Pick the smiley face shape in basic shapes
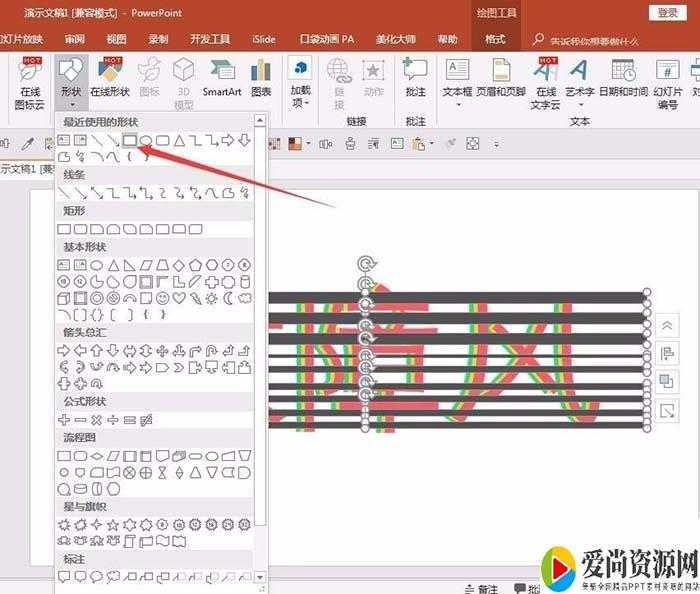 click(163, 298)
